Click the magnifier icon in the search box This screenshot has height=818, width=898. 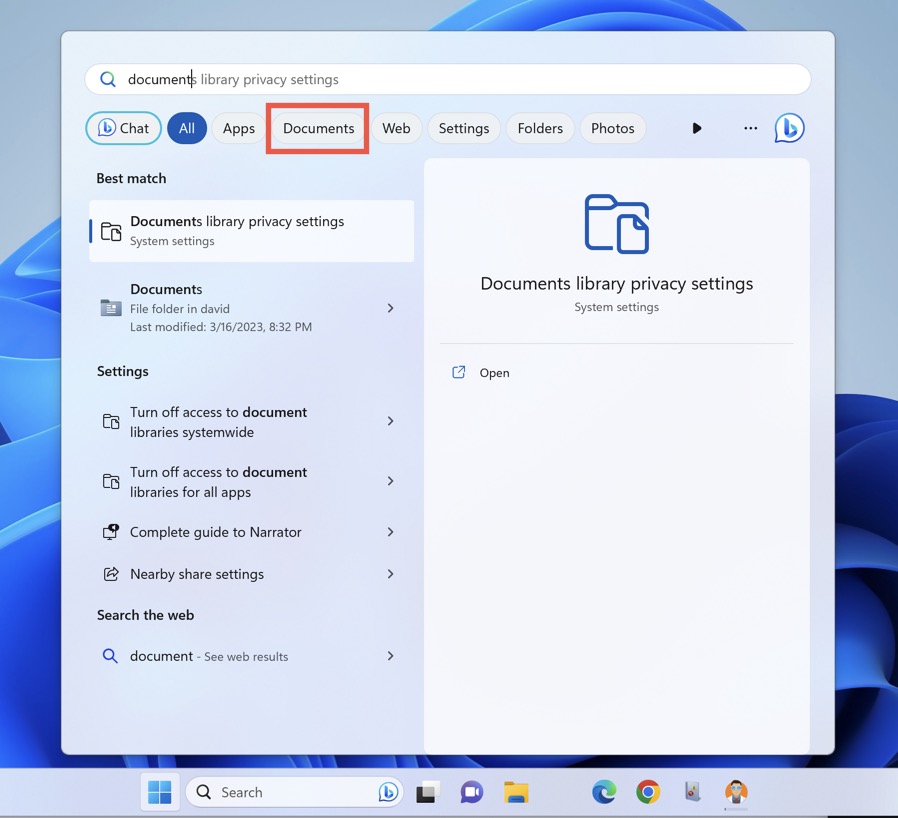click(107, 78)
